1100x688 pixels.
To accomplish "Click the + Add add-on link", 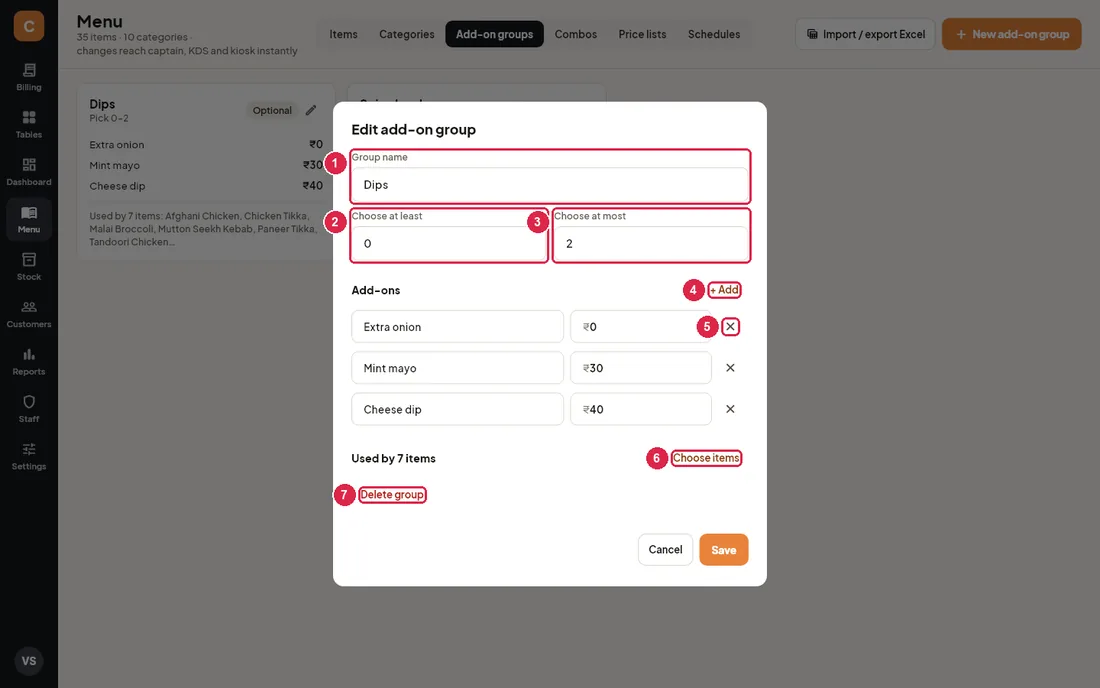I will pos(724,290).
